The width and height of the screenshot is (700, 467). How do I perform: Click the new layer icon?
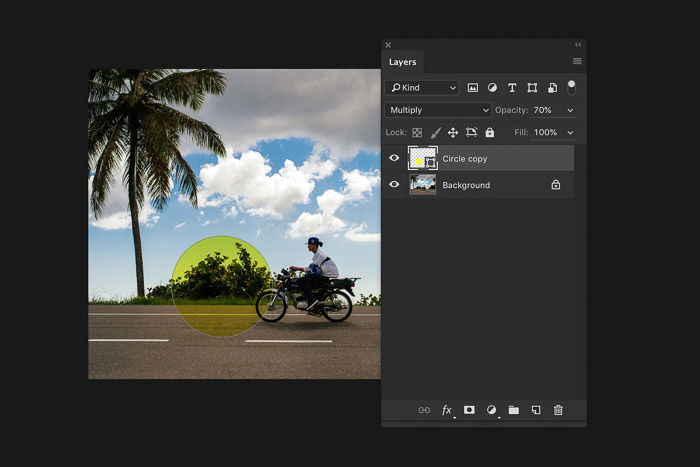[x=536, y=410]
